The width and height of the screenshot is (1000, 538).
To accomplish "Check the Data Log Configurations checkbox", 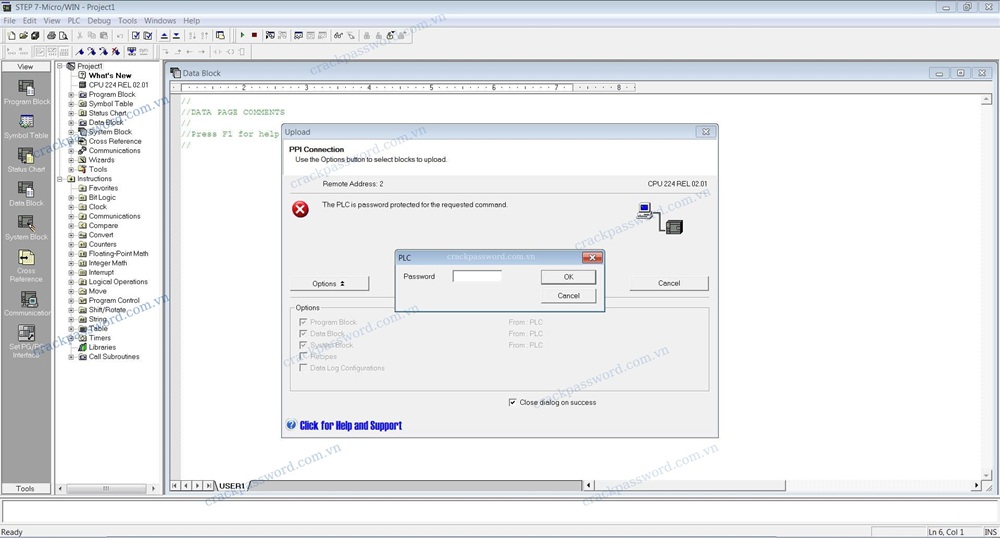I will [304, 368].
